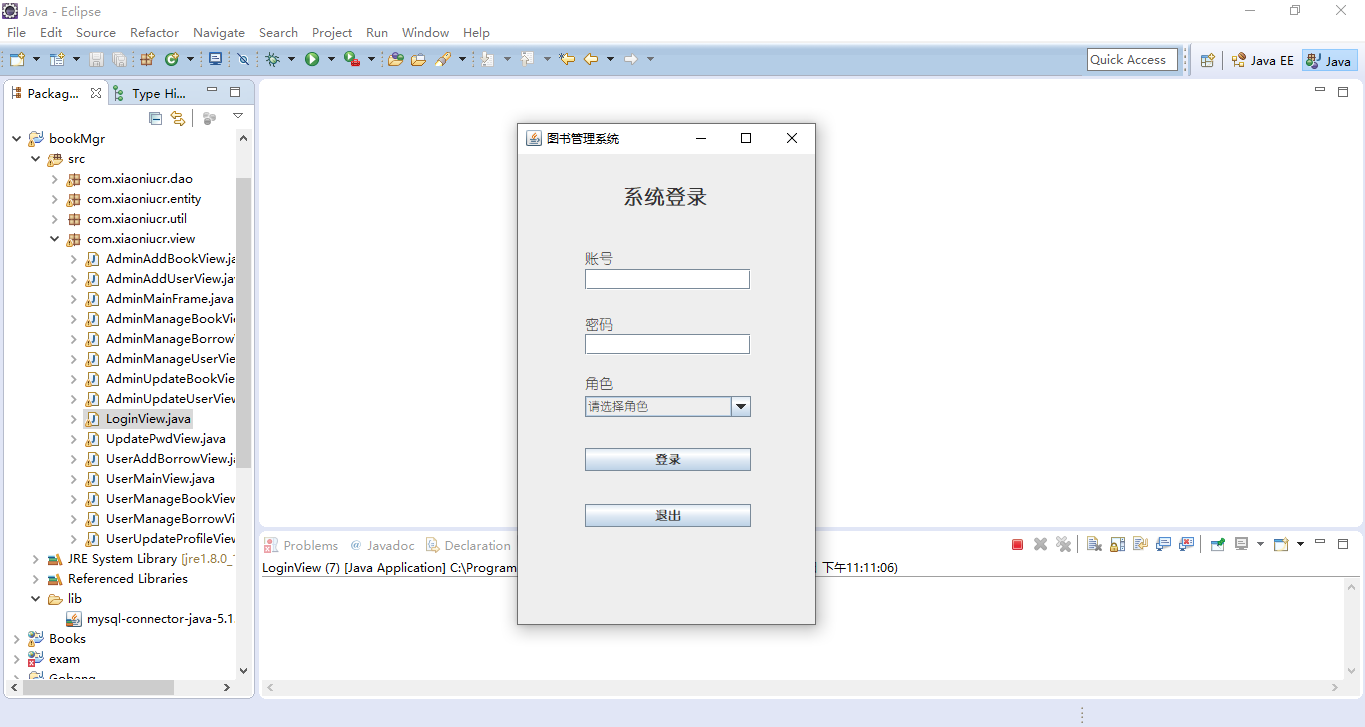
Task: Open the New wizard dropdown arrow
Action: click(36, 59)
